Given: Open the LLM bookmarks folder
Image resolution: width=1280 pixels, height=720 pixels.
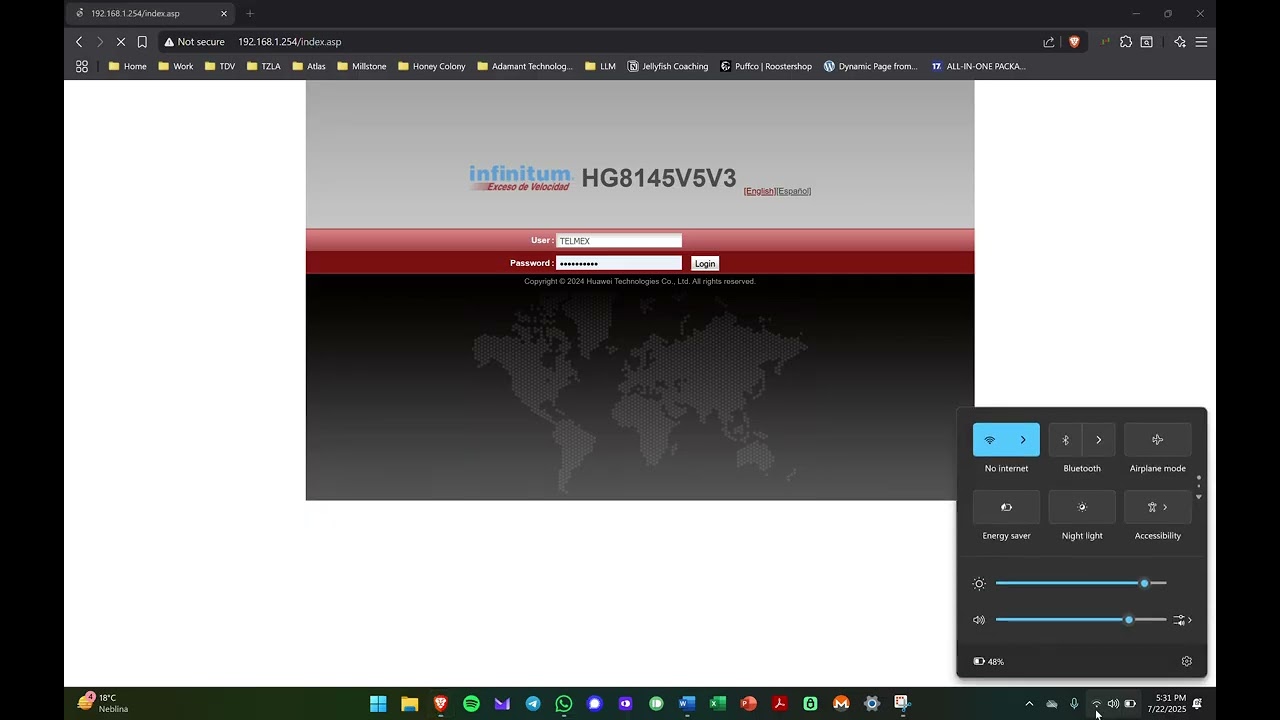Looking at the screenshot, I should 601,66.
